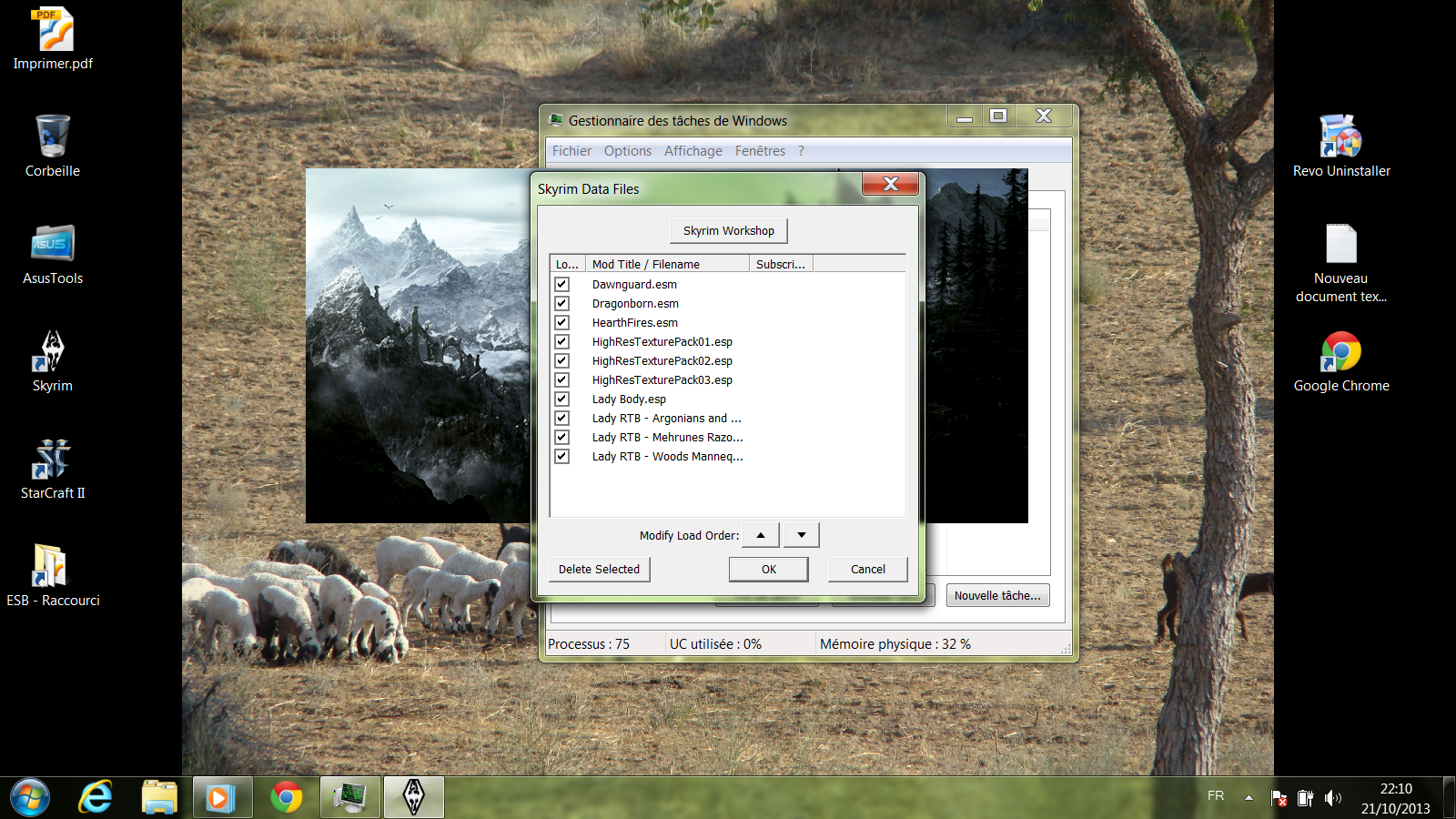Select the ESB - Raccourci folder shortcut
The width and height of the screenshot is (1456, 819).
[53, 575]
